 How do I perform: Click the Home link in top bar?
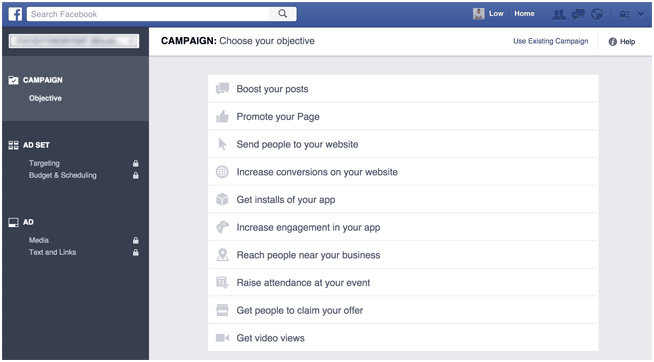[524, 14]
